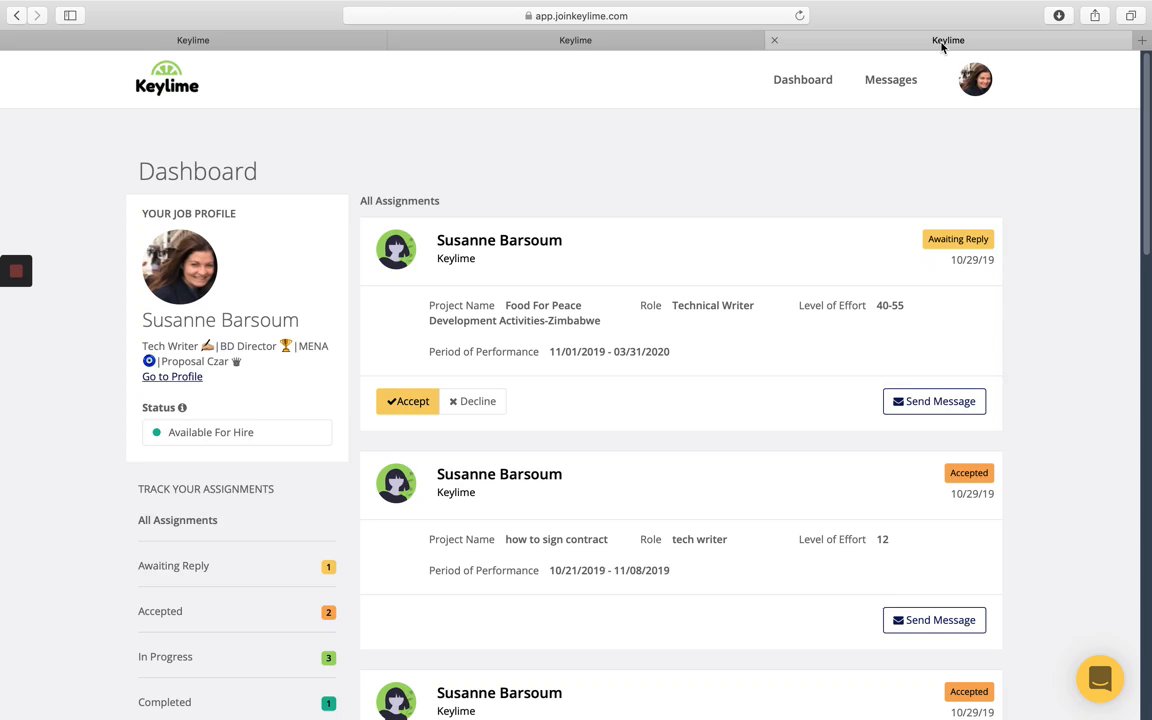This screenshot has width=1152, height=720.
Task: Filter by In Progress assignments
Action: 165,657
